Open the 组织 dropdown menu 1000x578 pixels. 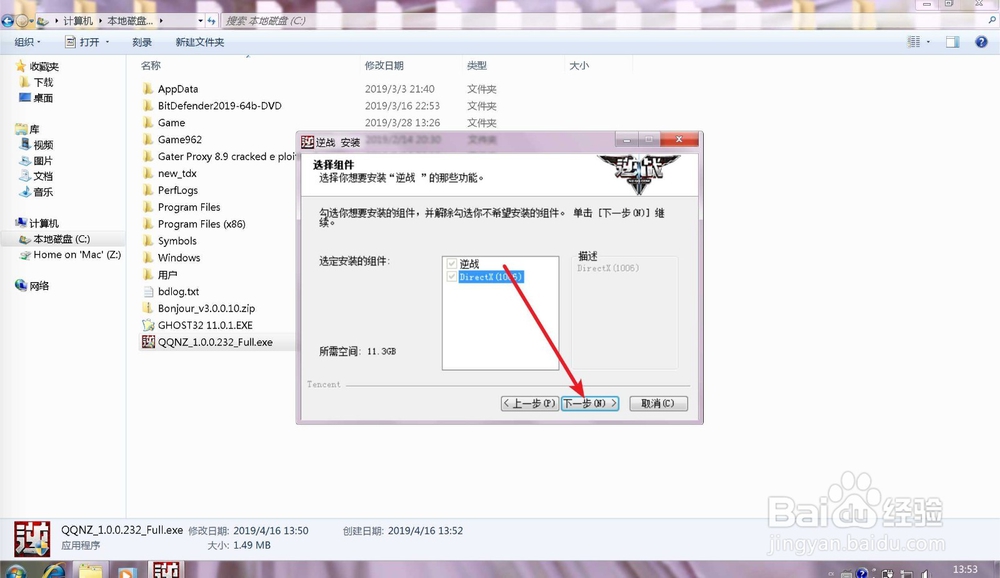click(27, 41)
